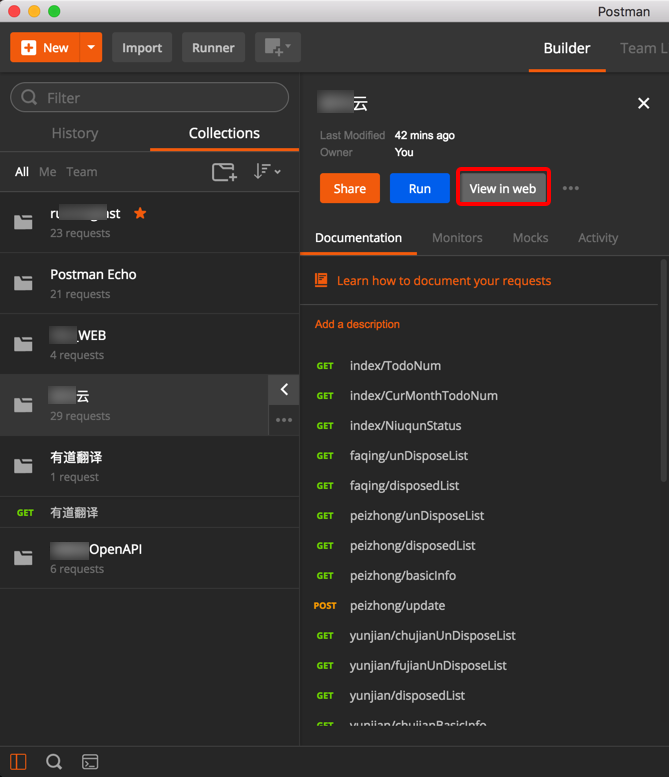The width and height of the screenshot is (669, 778).
Task: Open peizhong/basicInfo request
Action: click(x=403, y=576)
